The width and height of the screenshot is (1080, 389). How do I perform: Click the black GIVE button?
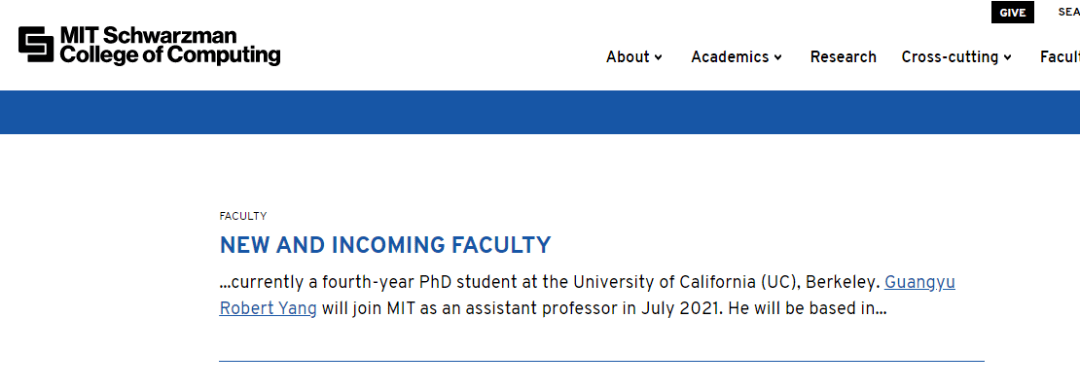pos(1012,12)
